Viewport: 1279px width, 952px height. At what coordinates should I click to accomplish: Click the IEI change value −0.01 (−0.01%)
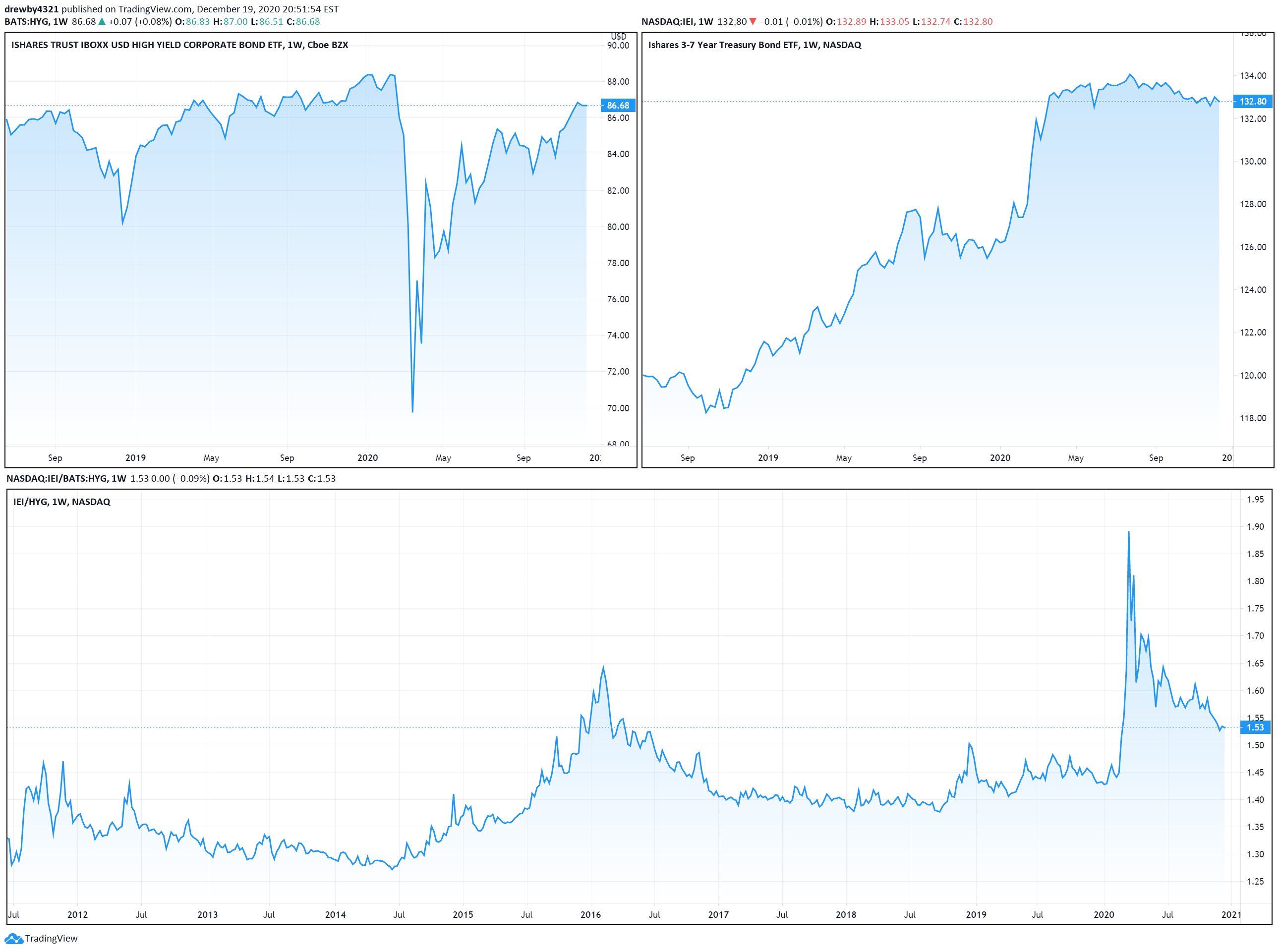[791, 22]
